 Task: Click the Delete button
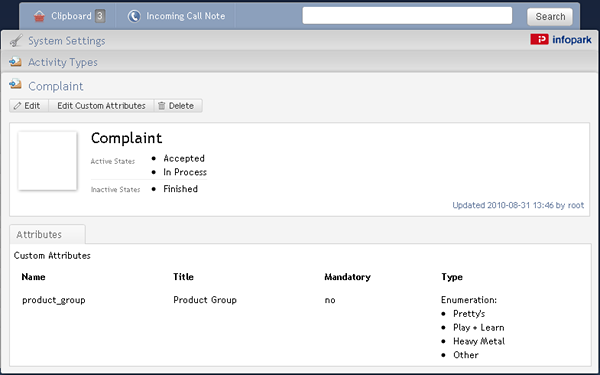point(178,106)
